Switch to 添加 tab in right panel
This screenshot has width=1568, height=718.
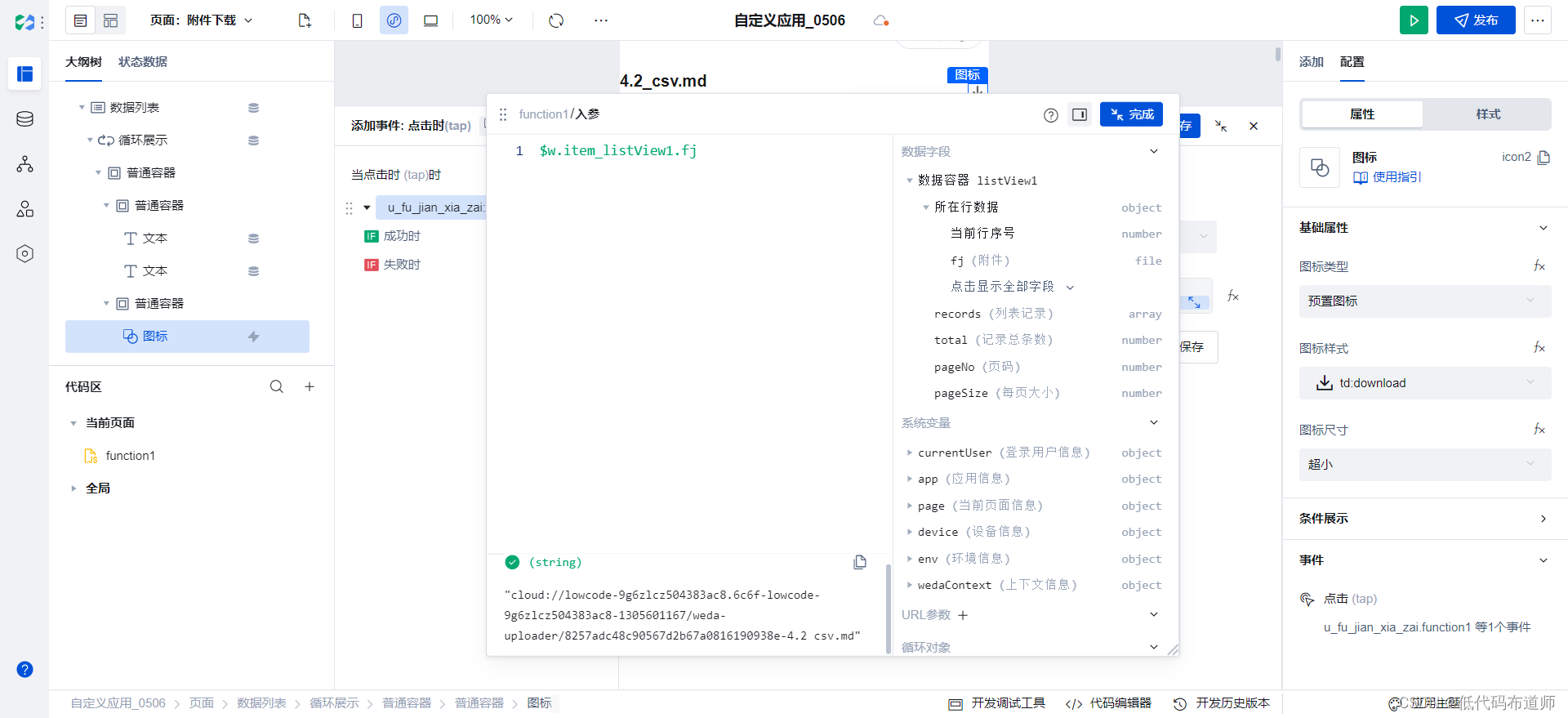[x=1311, y=62]
